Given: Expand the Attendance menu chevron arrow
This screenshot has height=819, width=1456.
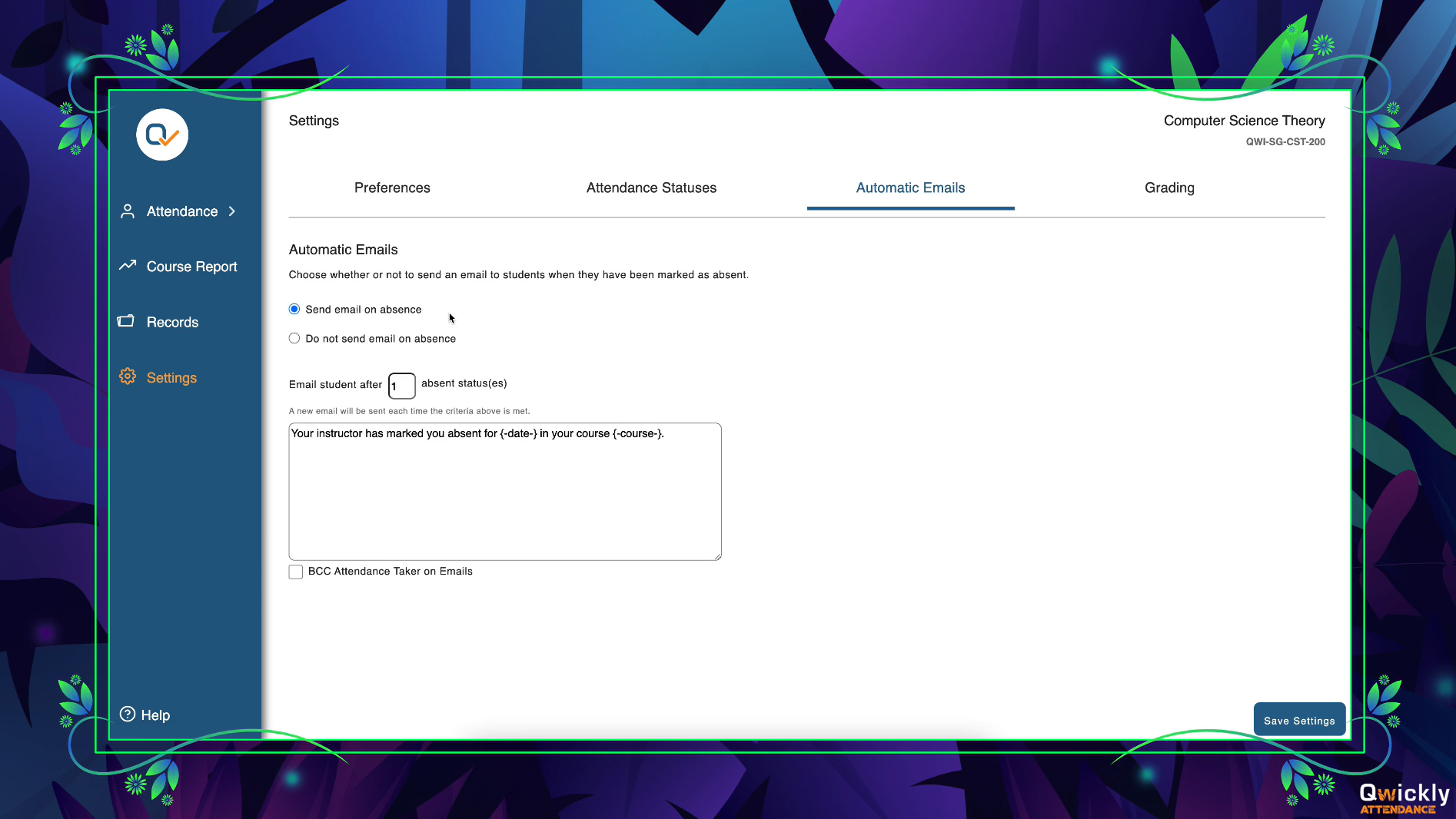Looking at the screenshot, I should point(231,211).
